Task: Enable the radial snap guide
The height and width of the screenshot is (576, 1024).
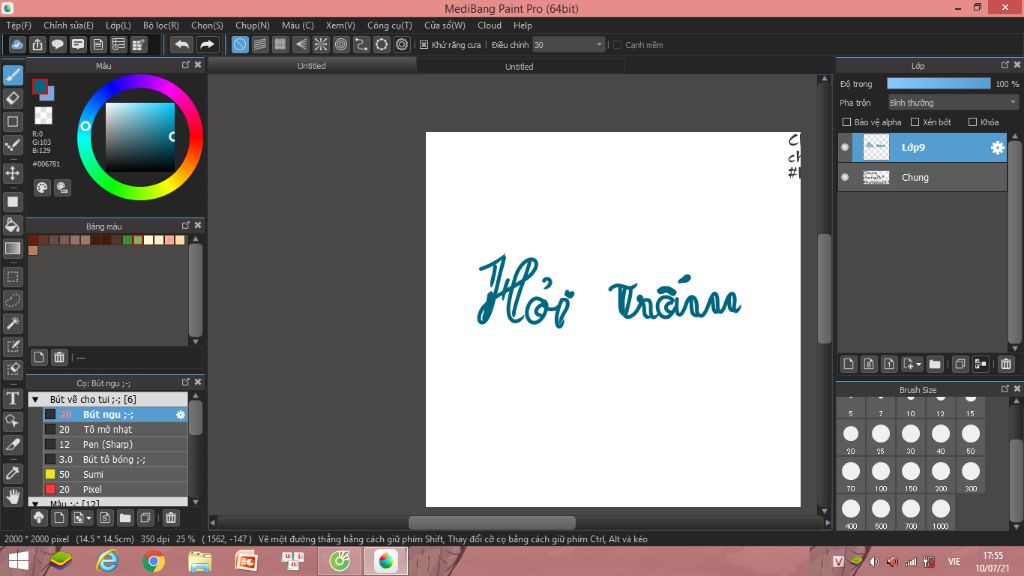Action: [x=321, y=44]
